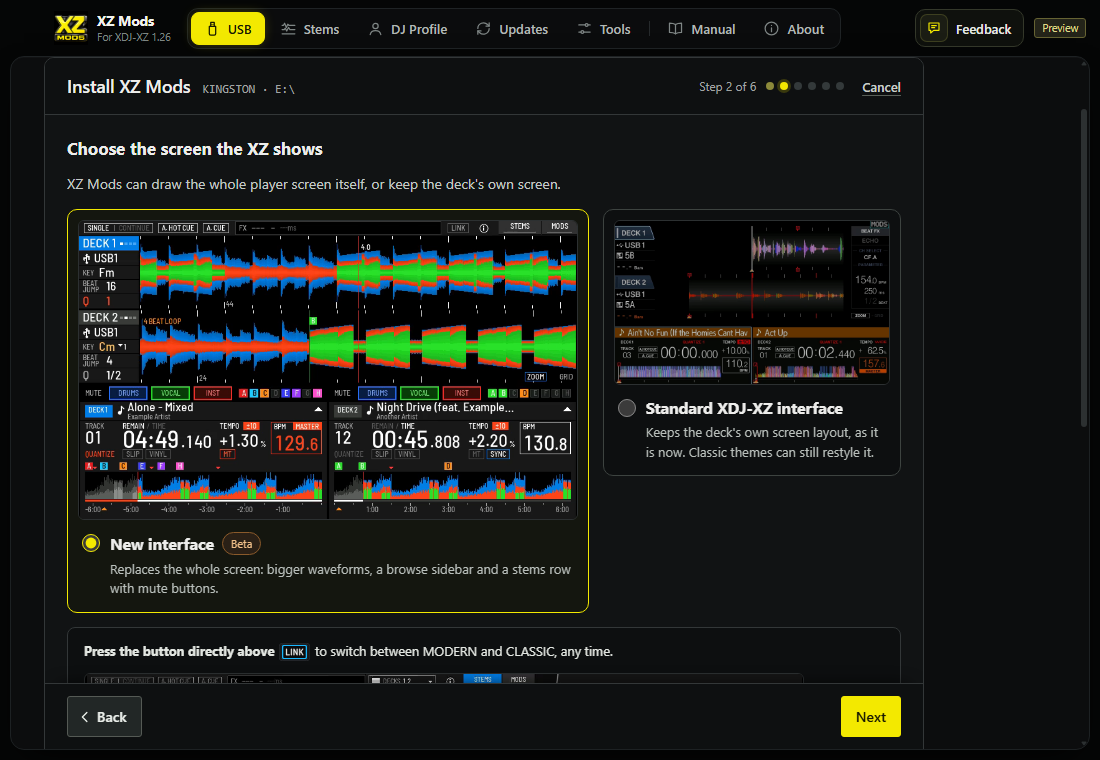Show the About section
Screen dimensions: 1100x760
click(794, 29)
